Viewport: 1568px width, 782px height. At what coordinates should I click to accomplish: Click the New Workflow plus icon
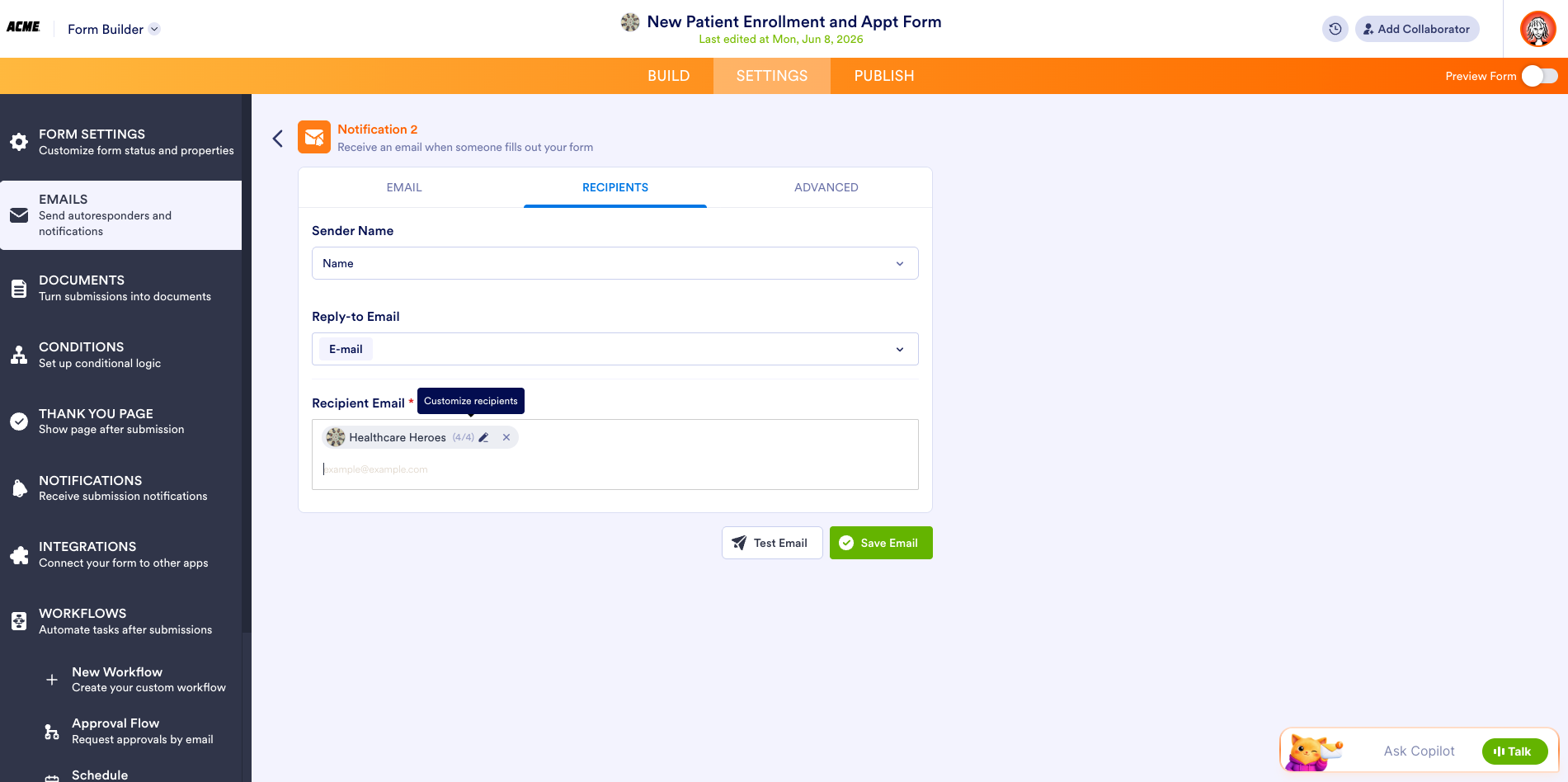[52, 680]
